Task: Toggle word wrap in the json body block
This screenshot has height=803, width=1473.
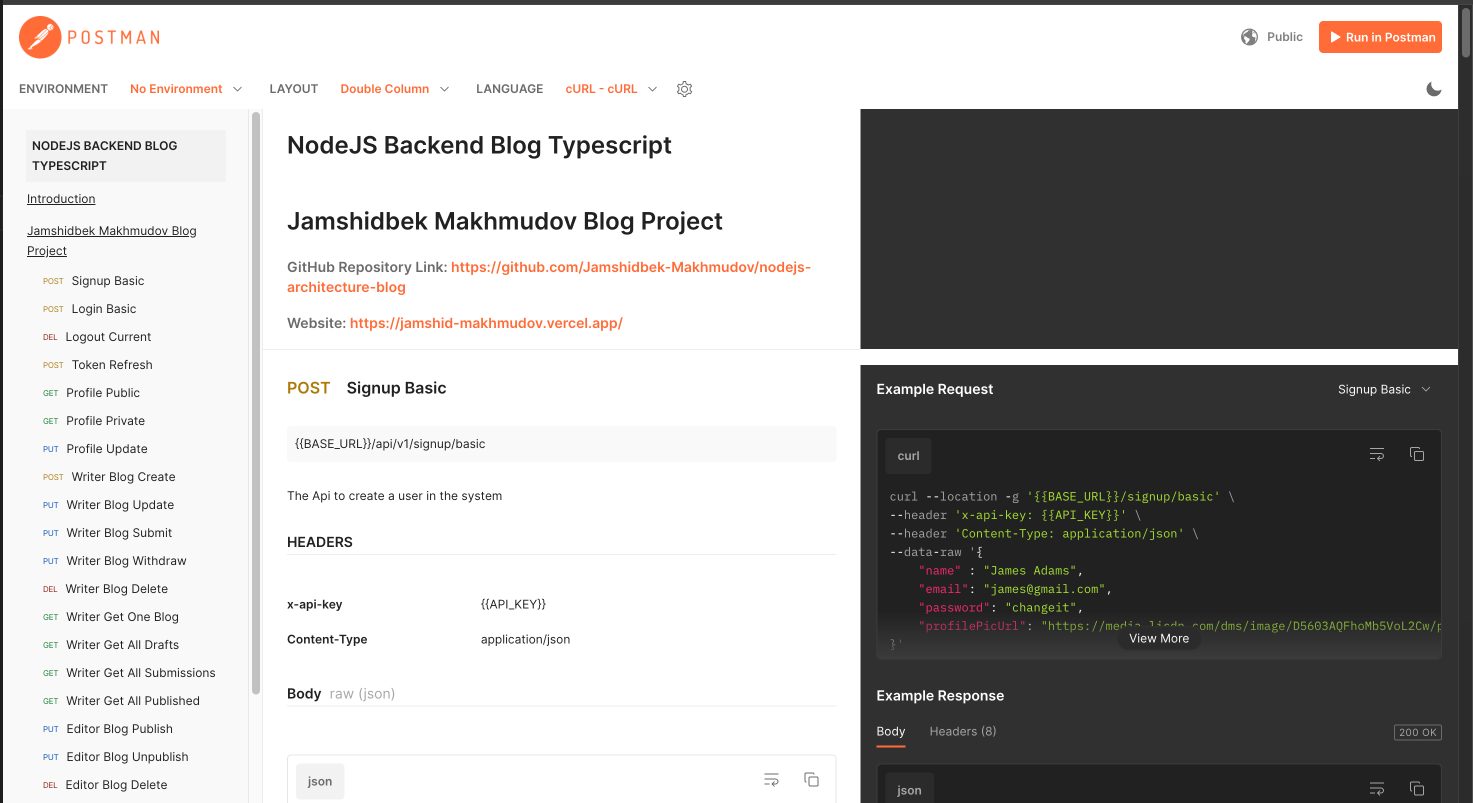Action: click(x=771, y=779)
